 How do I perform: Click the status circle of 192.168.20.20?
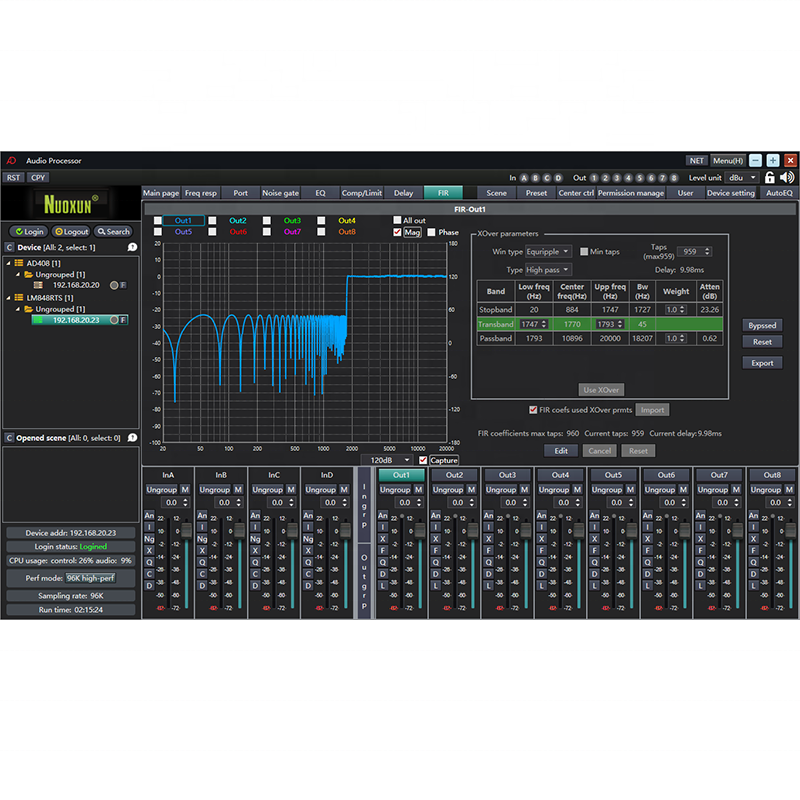coord(114,285)
